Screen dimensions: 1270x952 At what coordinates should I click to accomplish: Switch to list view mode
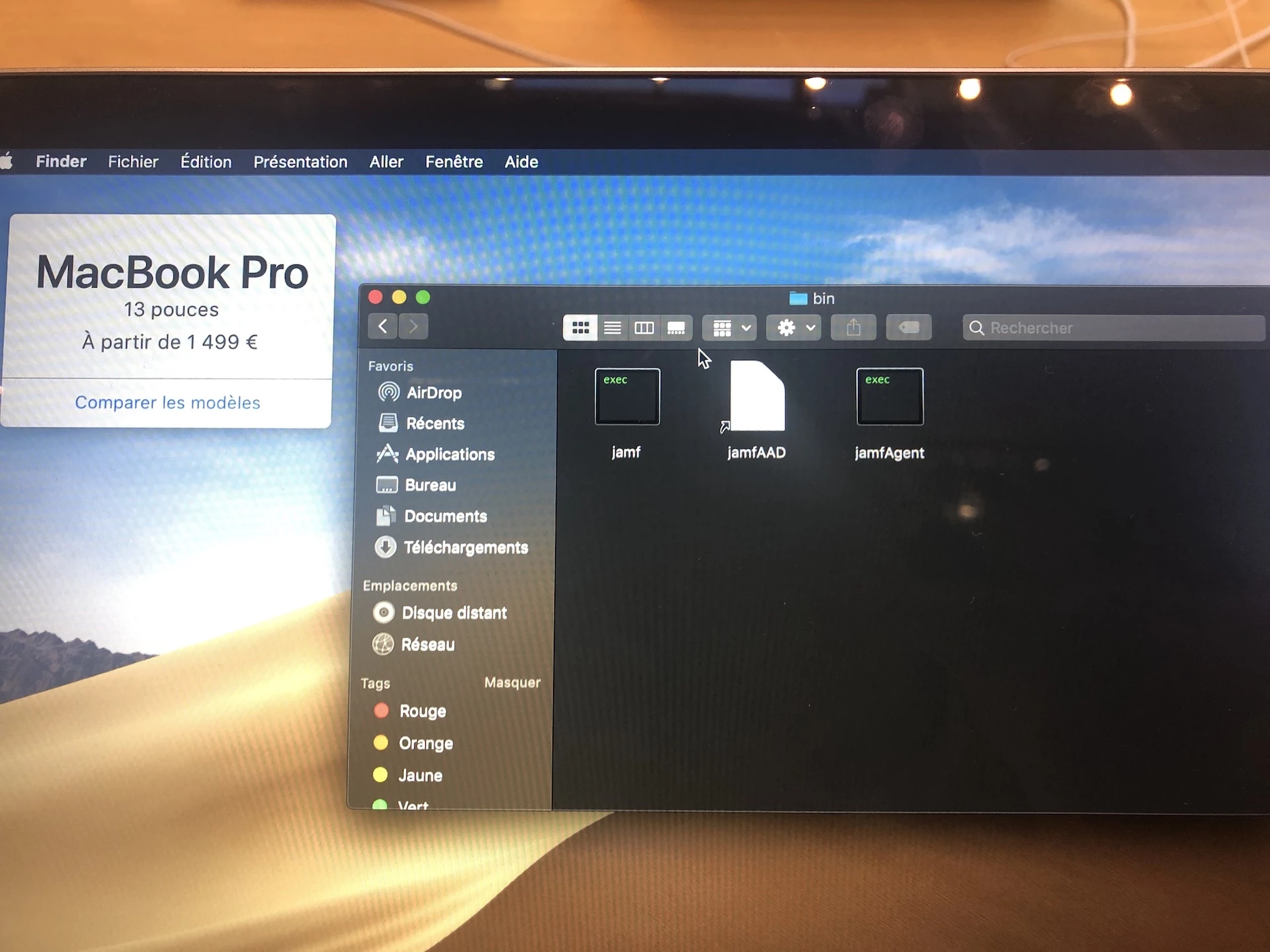pos(613,328)
